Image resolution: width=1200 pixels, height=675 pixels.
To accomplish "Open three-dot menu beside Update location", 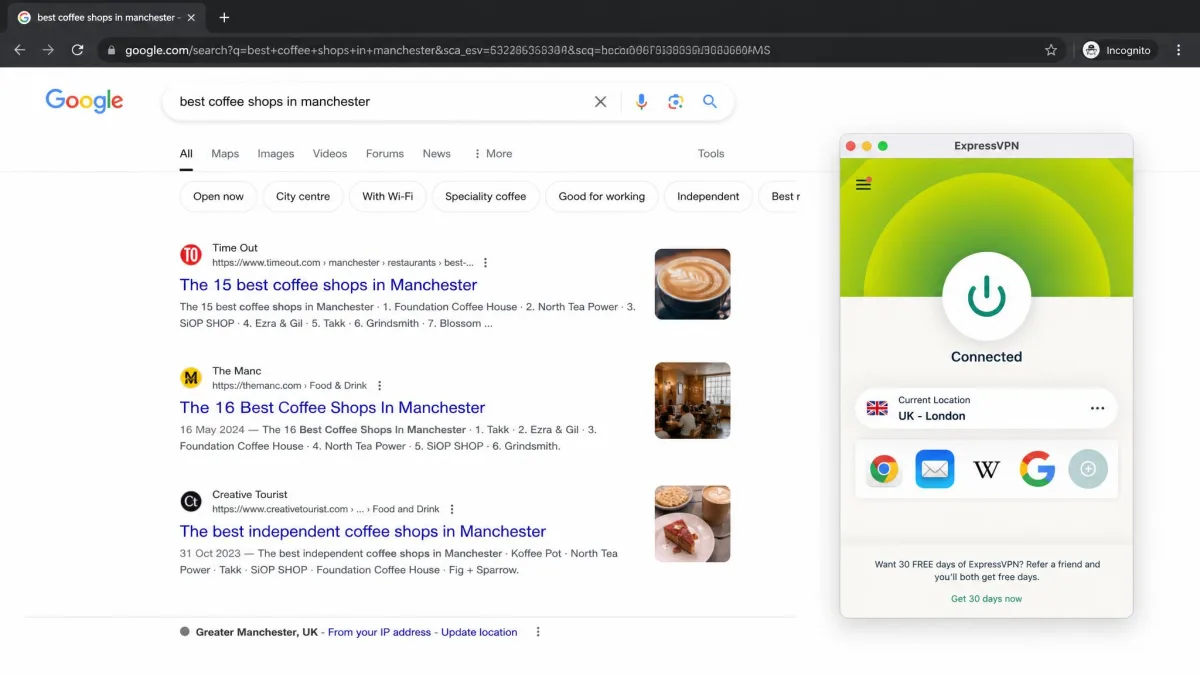I will (538, 632).
